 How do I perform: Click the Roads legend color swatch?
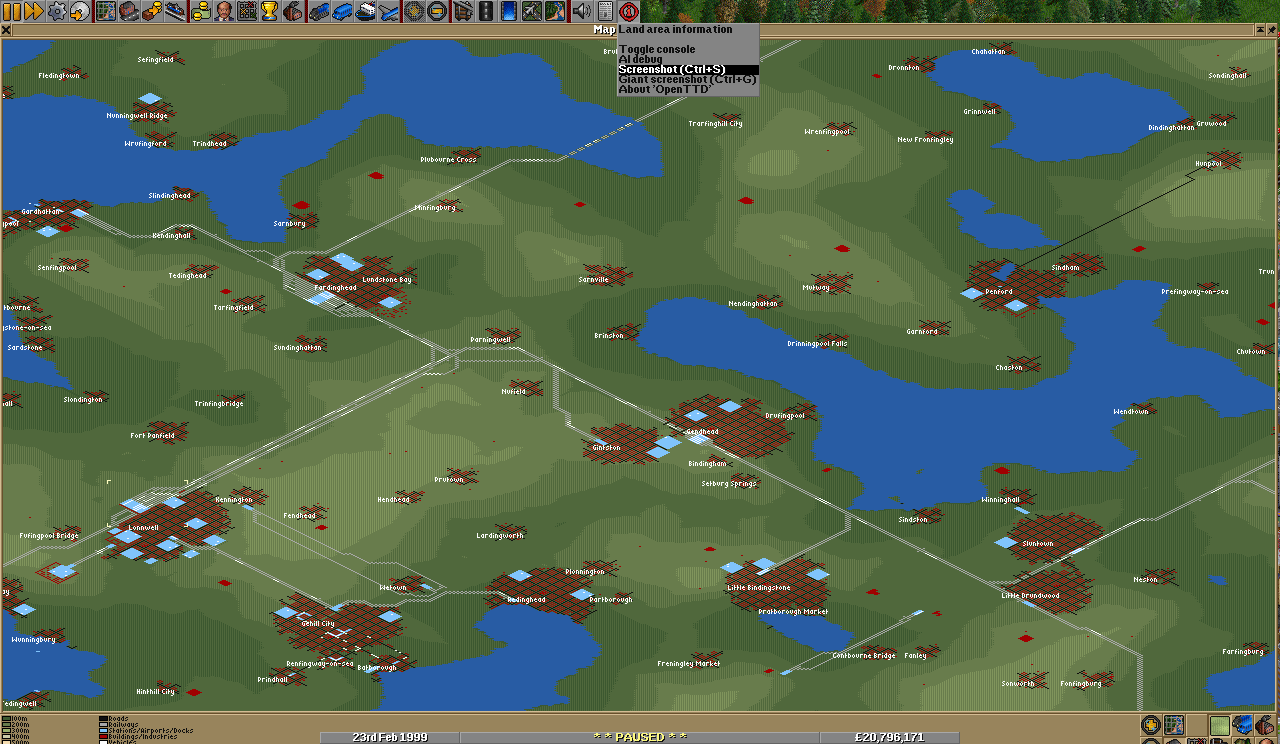pos(103,718)
